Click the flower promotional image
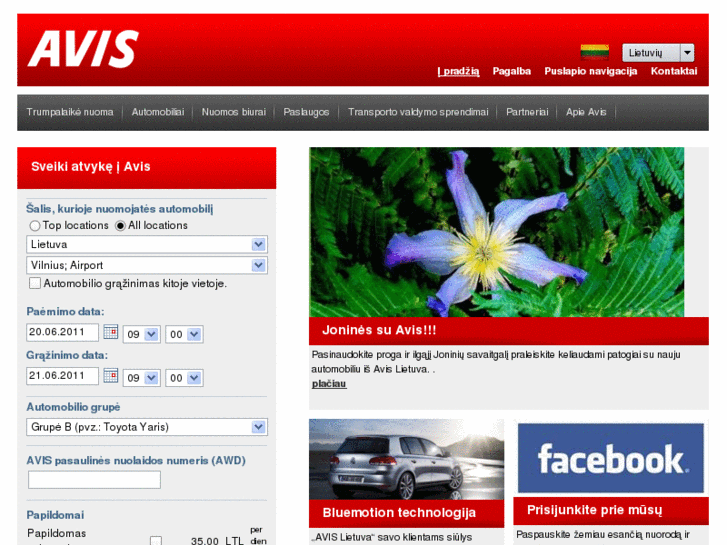 tap(497, 232)
